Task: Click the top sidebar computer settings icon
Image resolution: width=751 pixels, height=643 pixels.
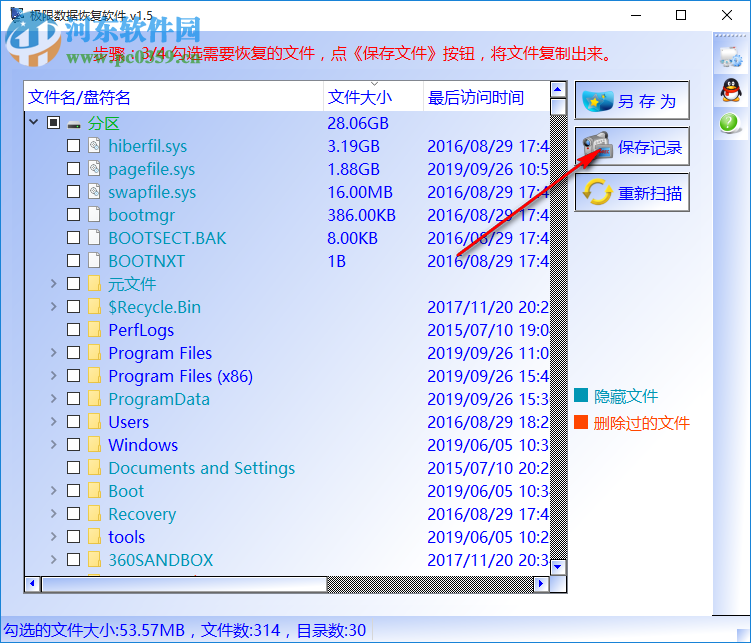Action: click(x=730, y=56)
